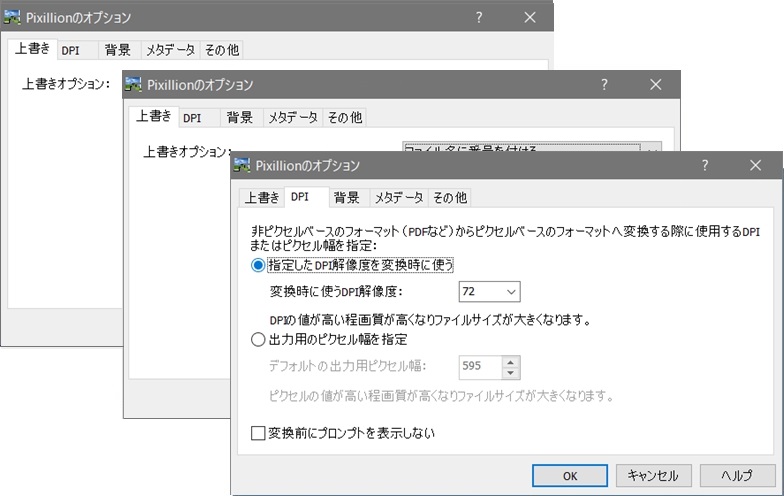The width and height of the screenshot is (784, 496).
Task: Click the キャンセル button
Action: 654,476
